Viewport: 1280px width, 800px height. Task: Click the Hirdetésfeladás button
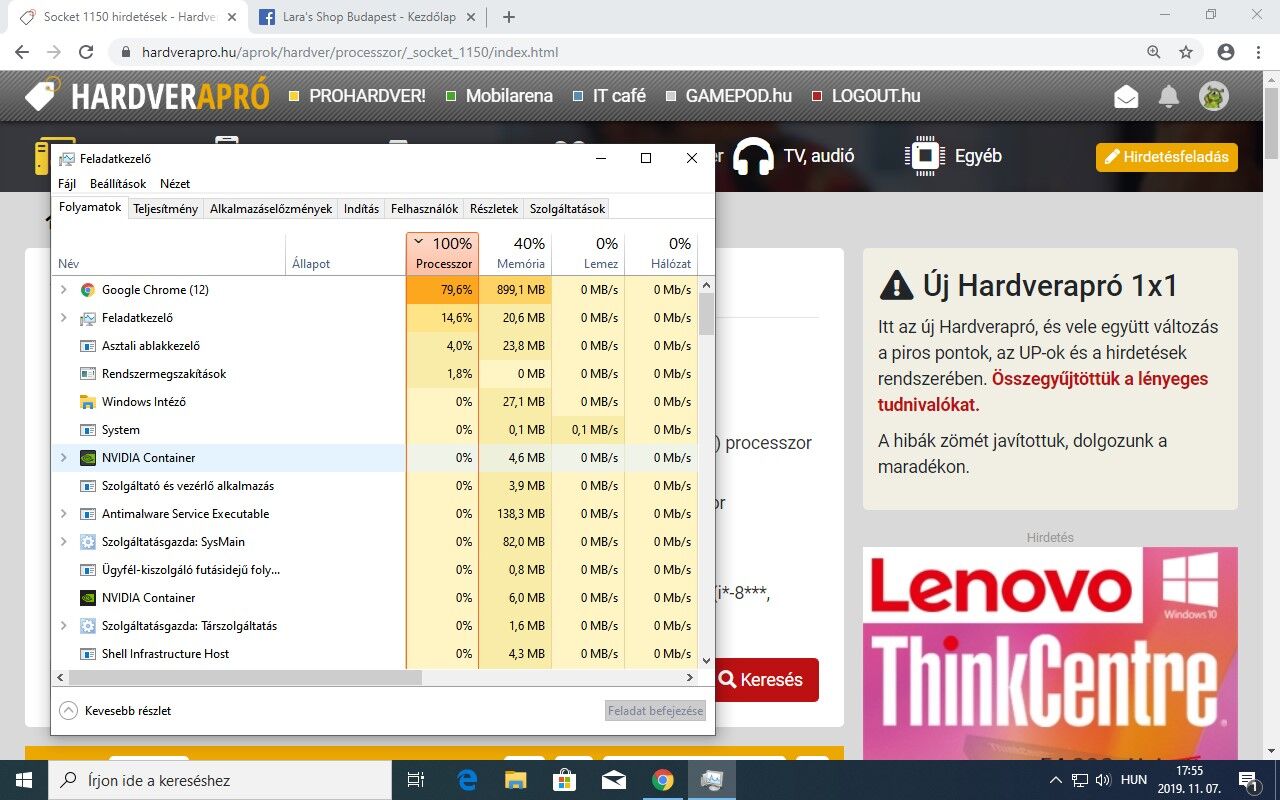(x=1167, y=157)
